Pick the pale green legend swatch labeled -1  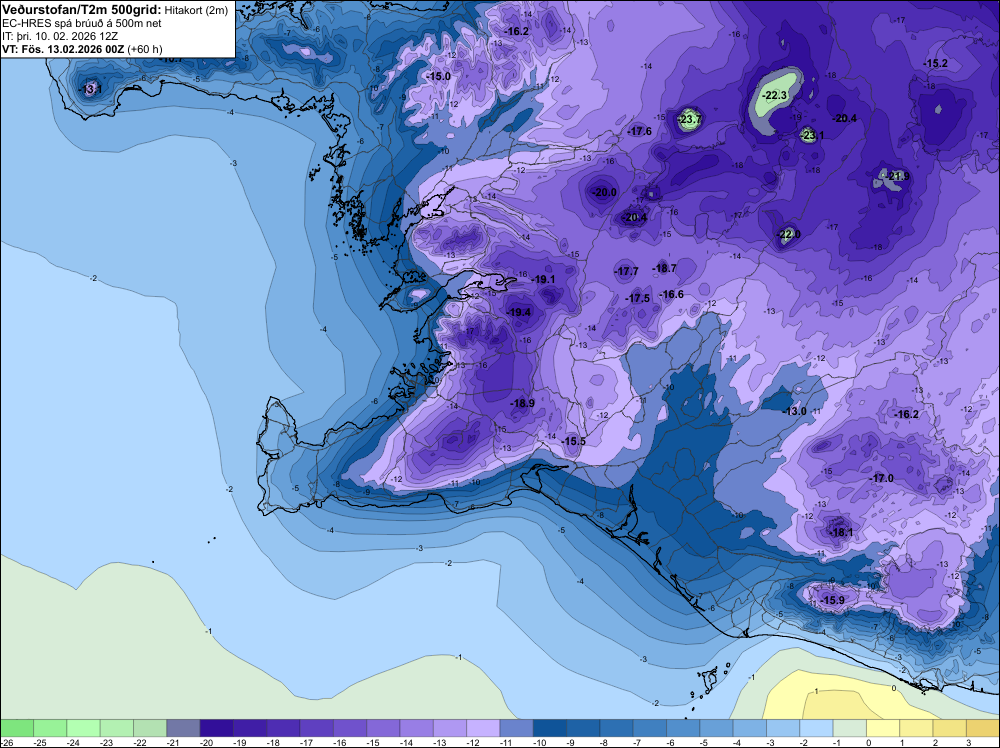pos(849,728)
